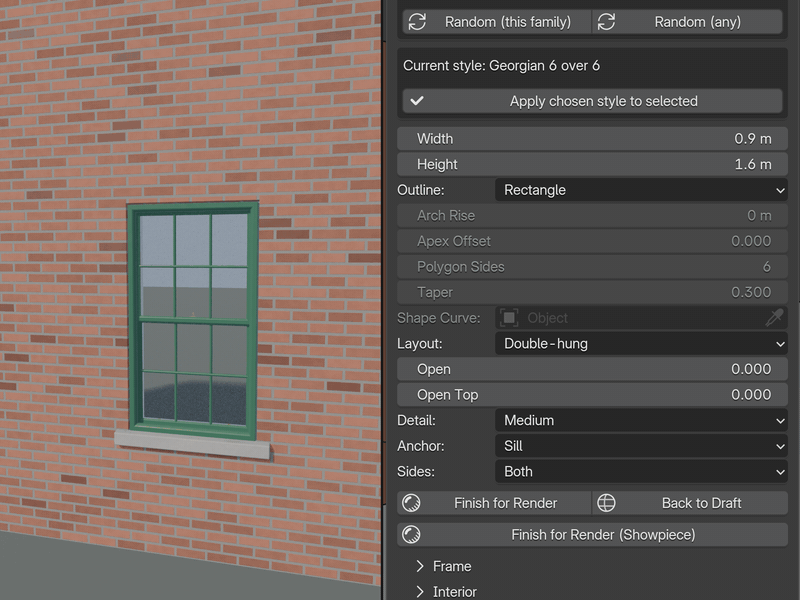Click the Random (any) button

[x=687, y=22]
